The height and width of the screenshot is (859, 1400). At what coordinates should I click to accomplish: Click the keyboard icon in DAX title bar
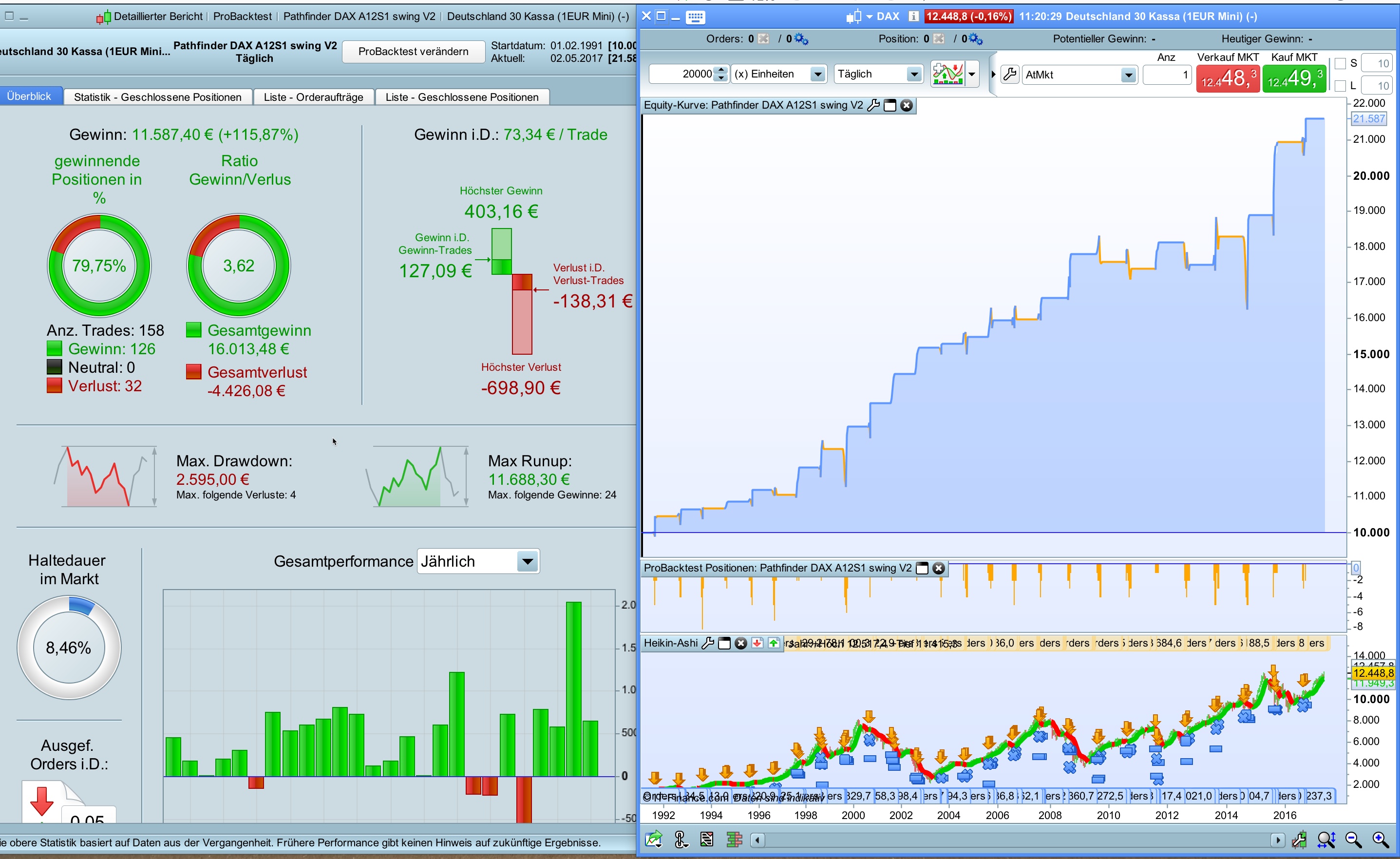(695, 17)
